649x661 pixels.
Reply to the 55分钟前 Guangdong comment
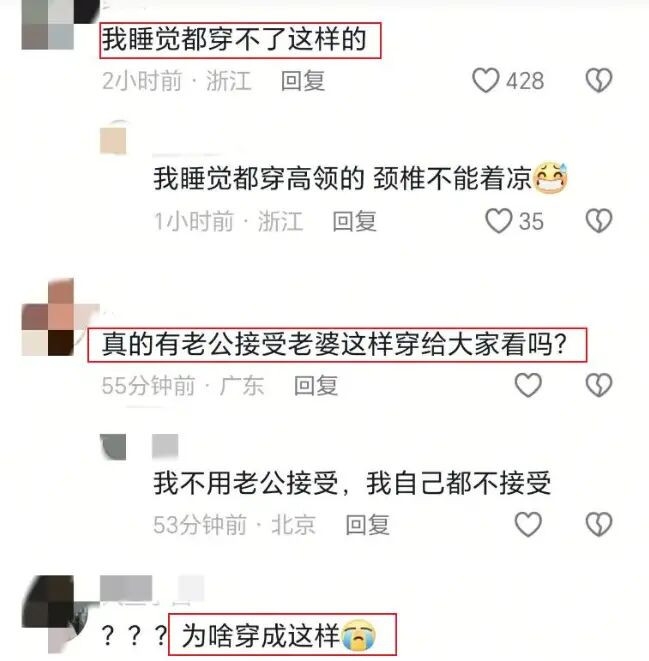[x=316, y=385]
